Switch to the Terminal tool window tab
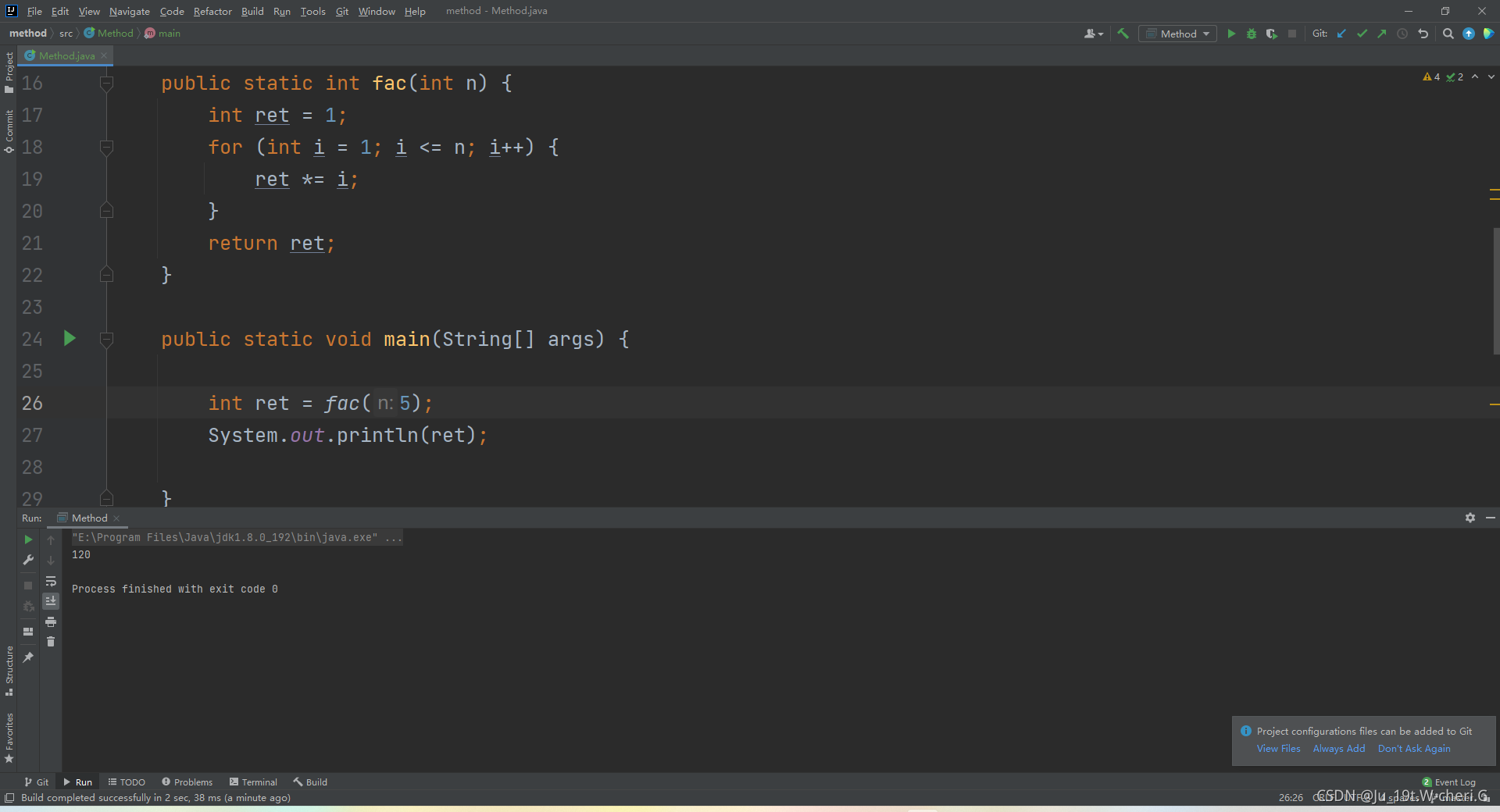This screenshot has height=812, width=1500. (x=253, y=782)
